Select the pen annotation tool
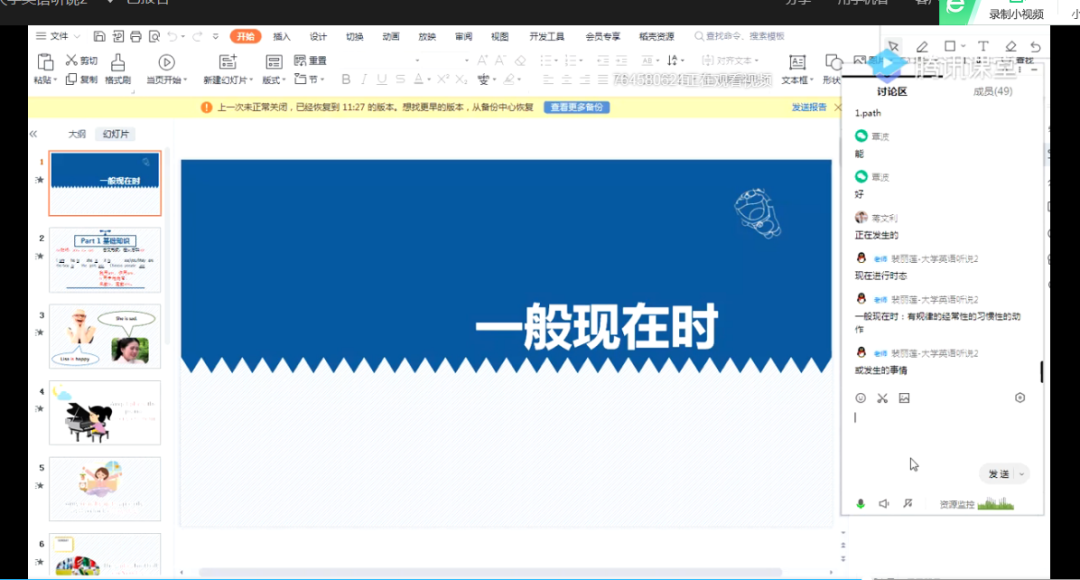 tap(922, 47)
